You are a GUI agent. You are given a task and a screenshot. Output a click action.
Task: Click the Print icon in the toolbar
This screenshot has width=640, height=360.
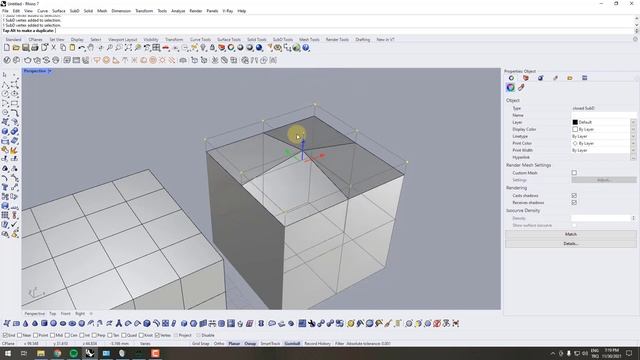click(35, 48)
